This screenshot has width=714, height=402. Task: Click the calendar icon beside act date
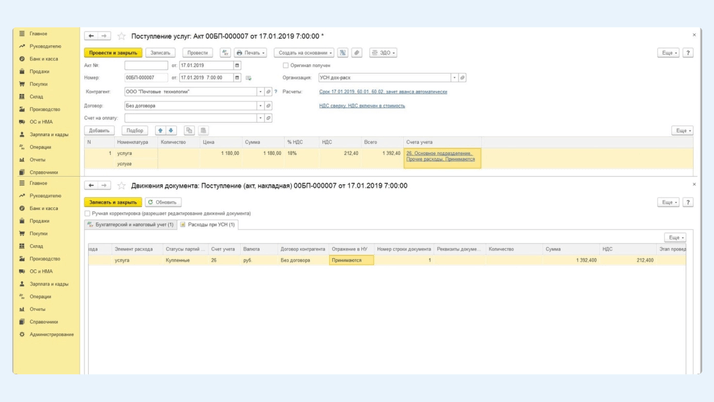237,65
